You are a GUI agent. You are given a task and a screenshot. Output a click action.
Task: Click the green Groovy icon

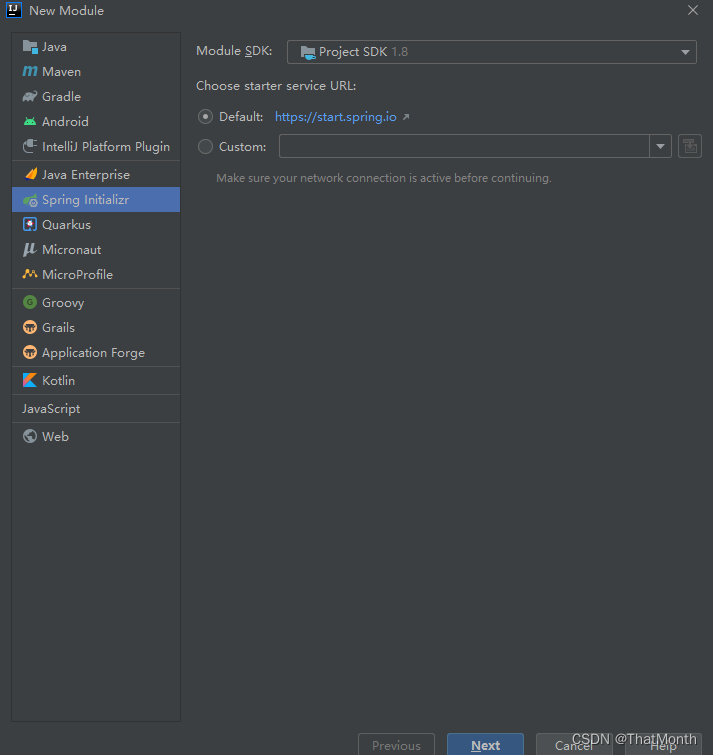(x=30, y=302)
